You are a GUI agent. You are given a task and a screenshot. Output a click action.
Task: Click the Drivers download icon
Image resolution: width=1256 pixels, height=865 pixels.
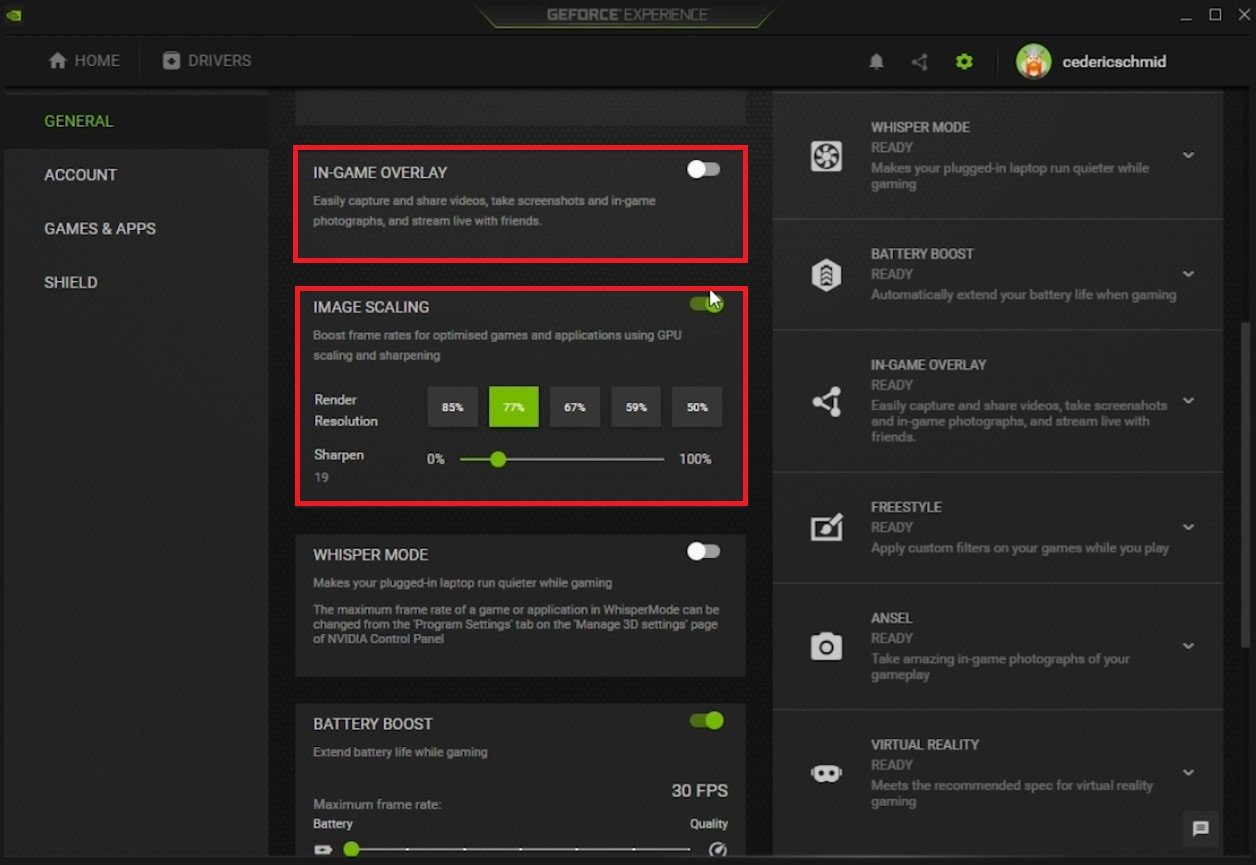[x=171, y=61]
